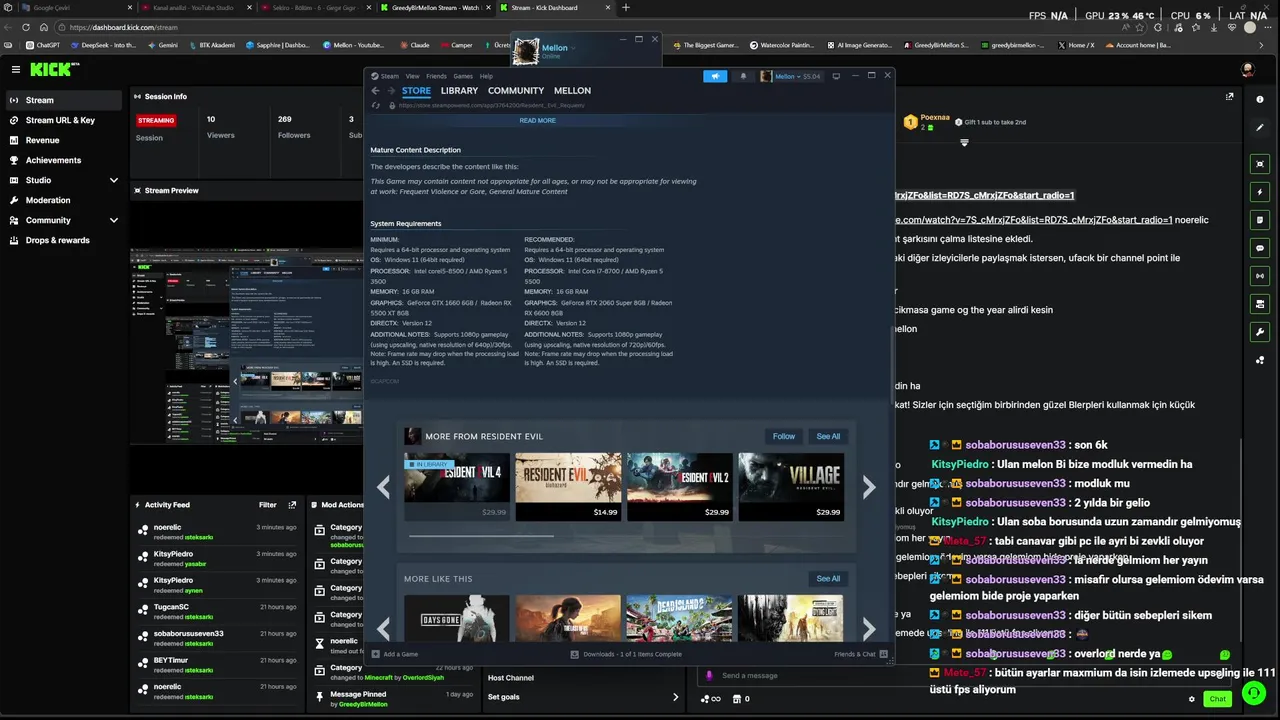Open the Kick hamburger menu icon

(x=16, y=69)
